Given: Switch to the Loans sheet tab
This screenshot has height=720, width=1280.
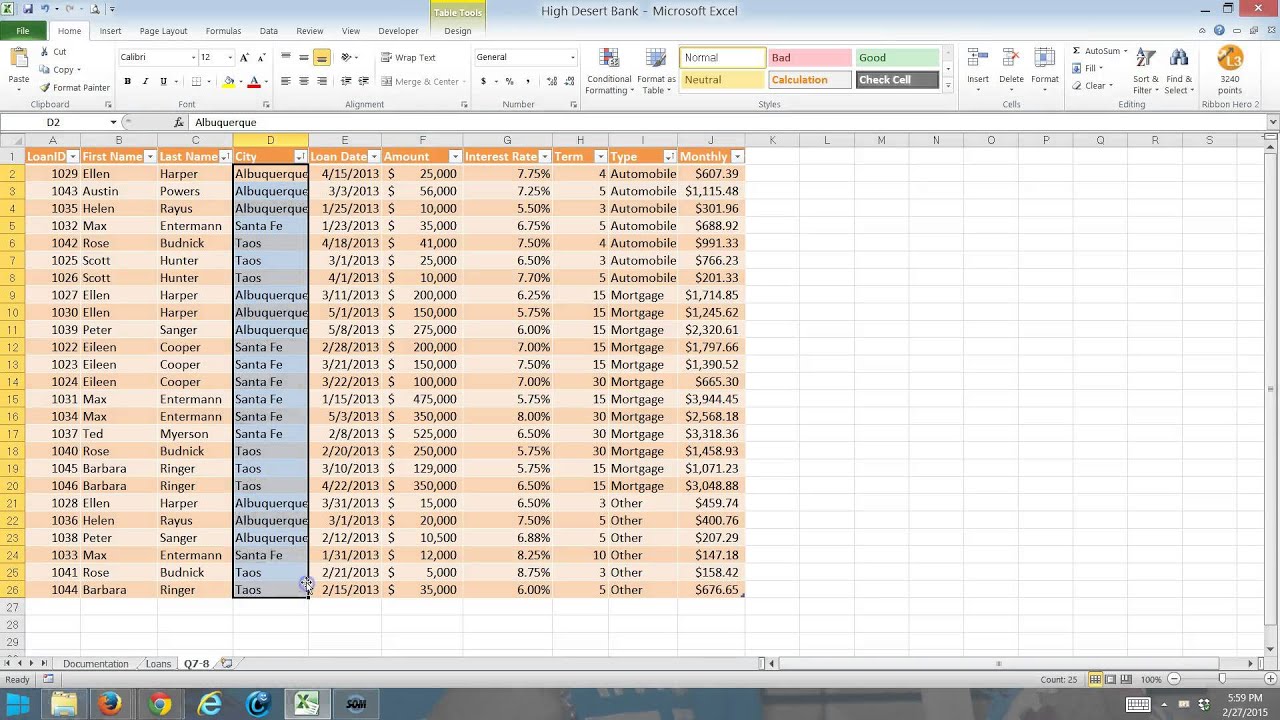Looking at the screenshot, I should (158, 664).
